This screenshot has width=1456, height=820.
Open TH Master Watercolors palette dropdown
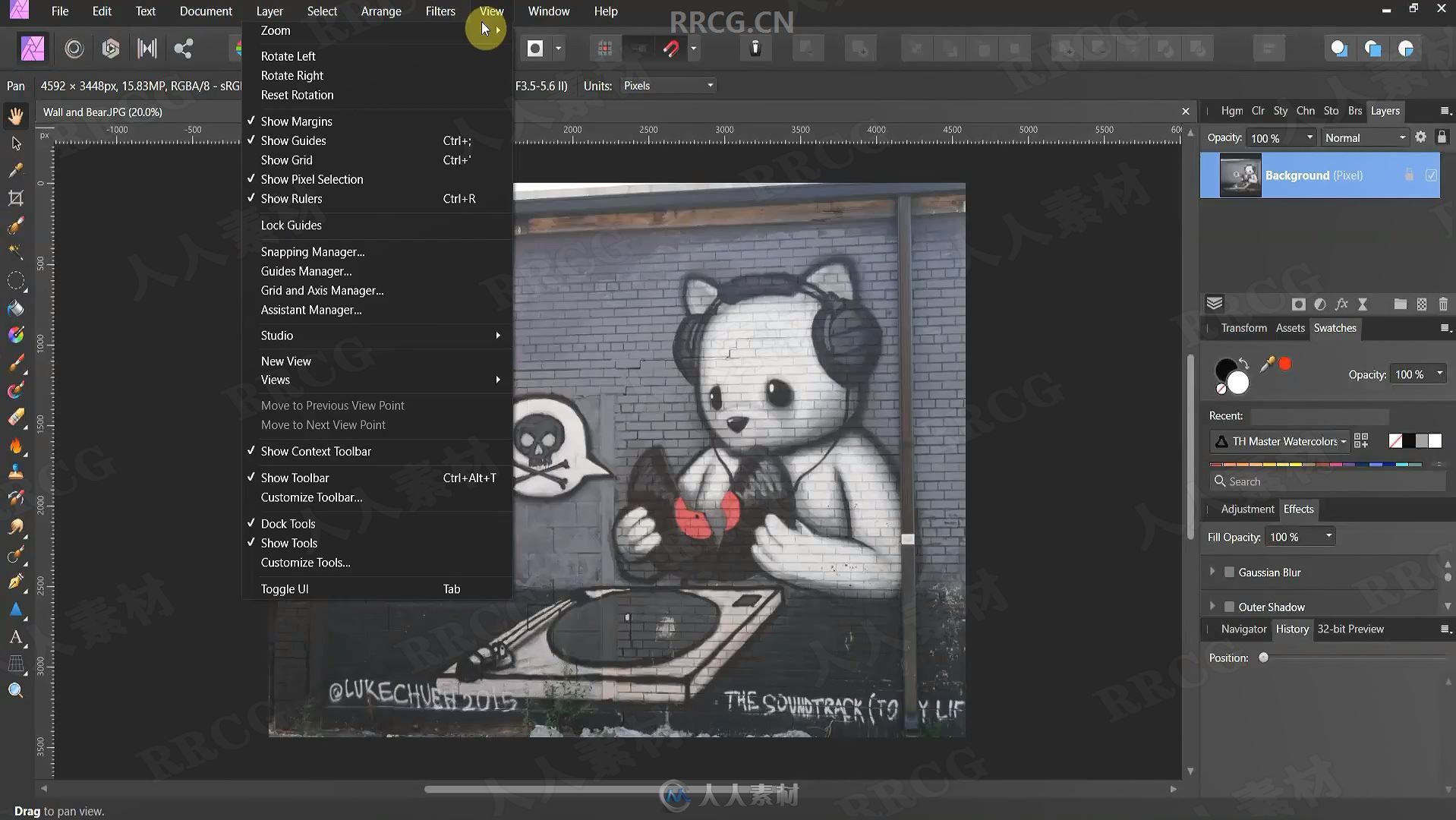(1279, 441)
